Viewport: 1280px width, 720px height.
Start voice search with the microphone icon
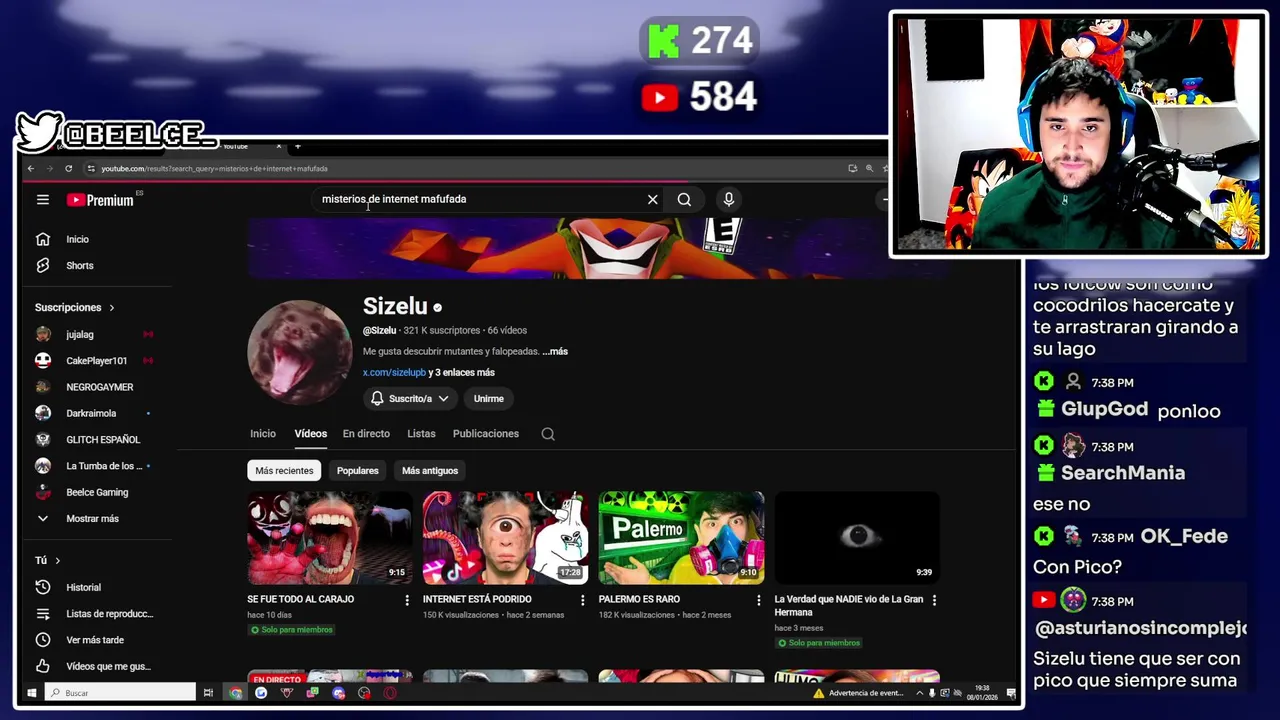729,200
